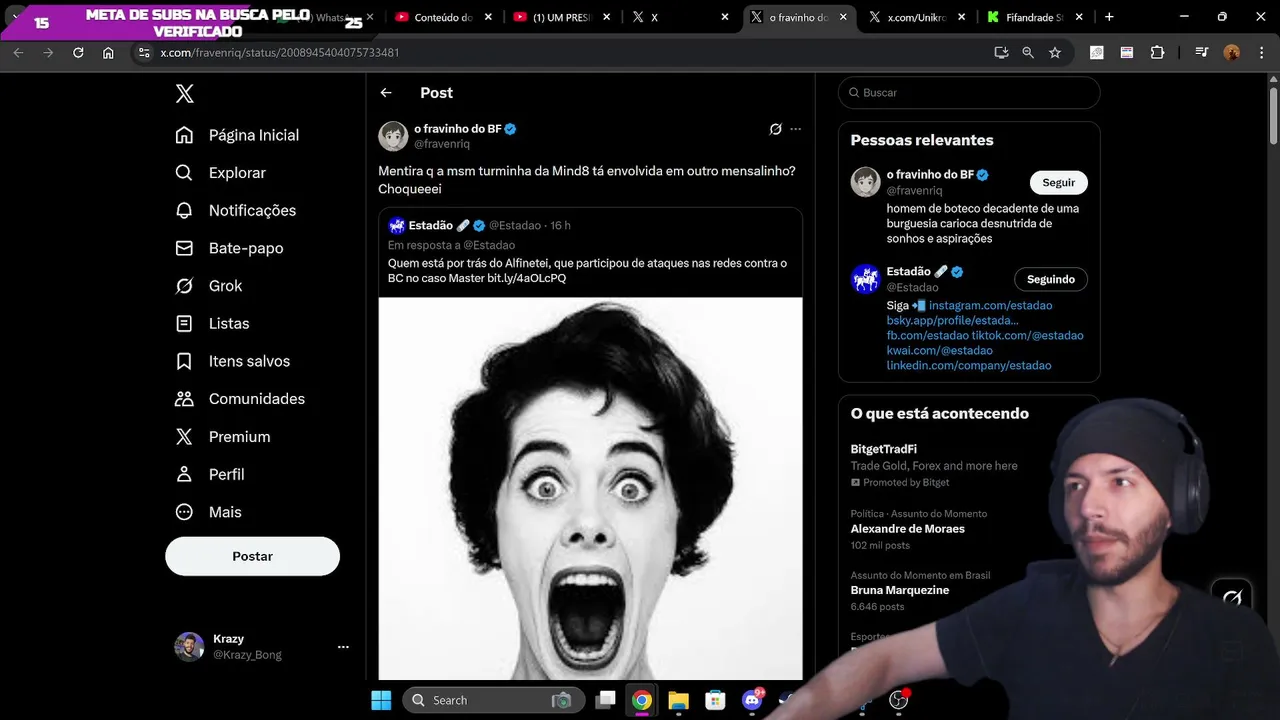Viewport: 1280px width, 720px height.
Task: Open the screaming woman image
Action: point(590,489)
